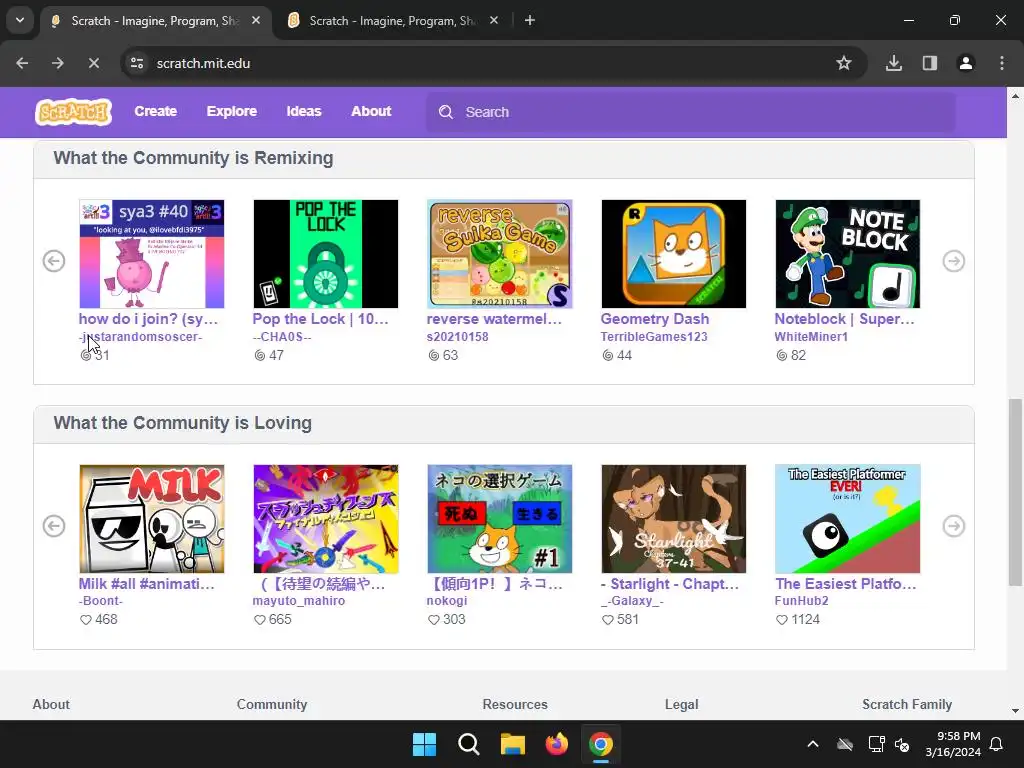Viewport: 1024px width, 768px height.
Task: Open the reverse Suika Game thumbnail
Action: 500,254
